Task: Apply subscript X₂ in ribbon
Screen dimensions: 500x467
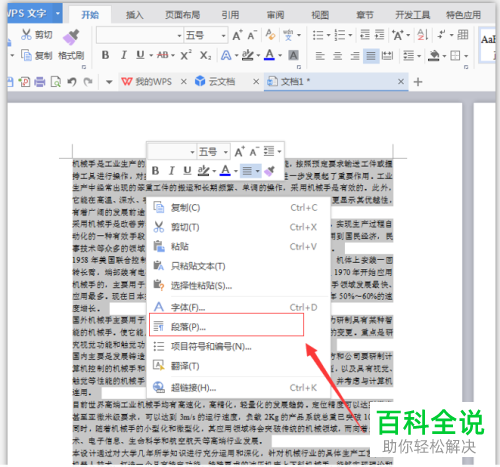Action: click(206, 55)
